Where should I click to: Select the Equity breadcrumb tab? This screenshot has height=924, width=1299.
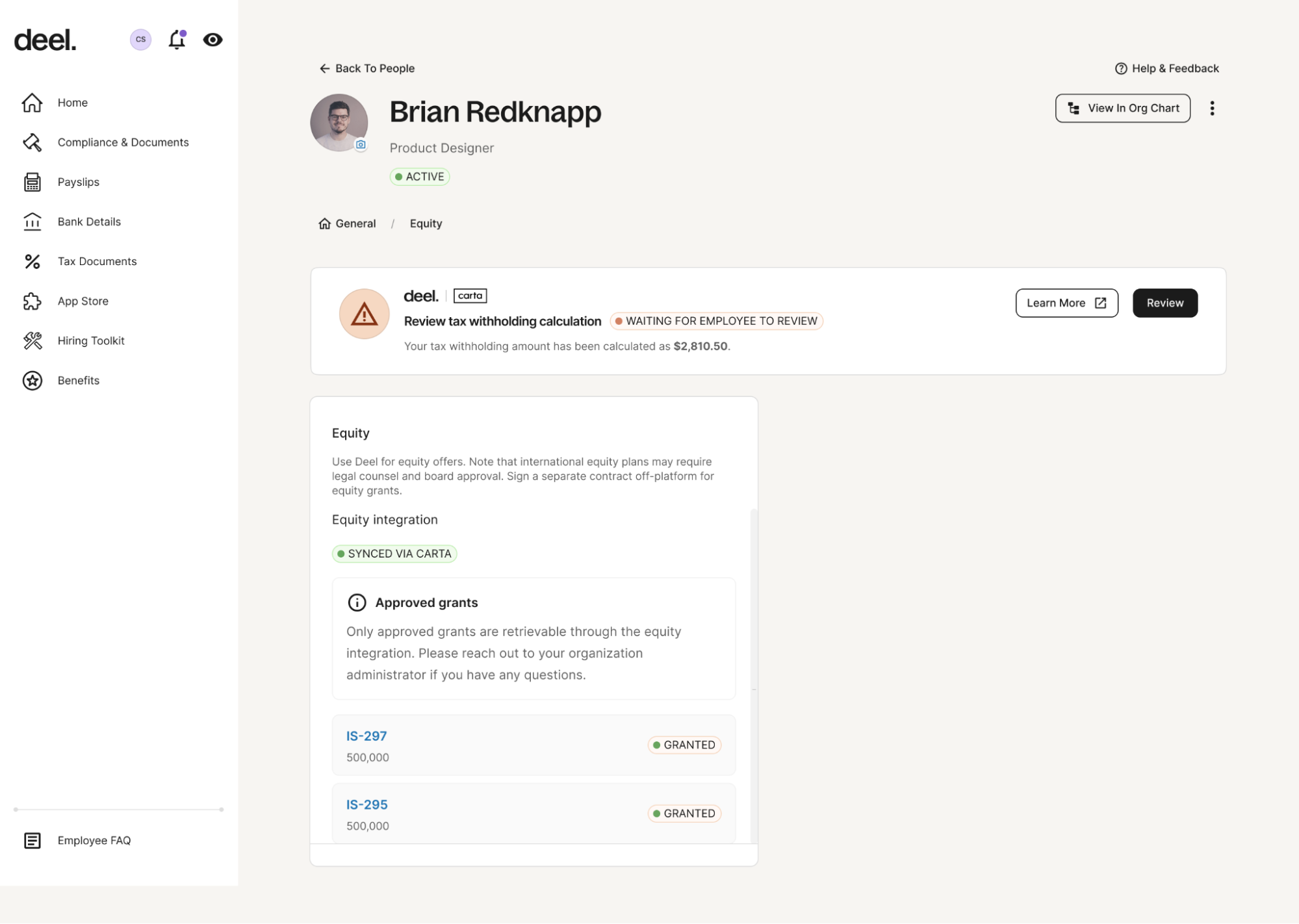(426, 223)
